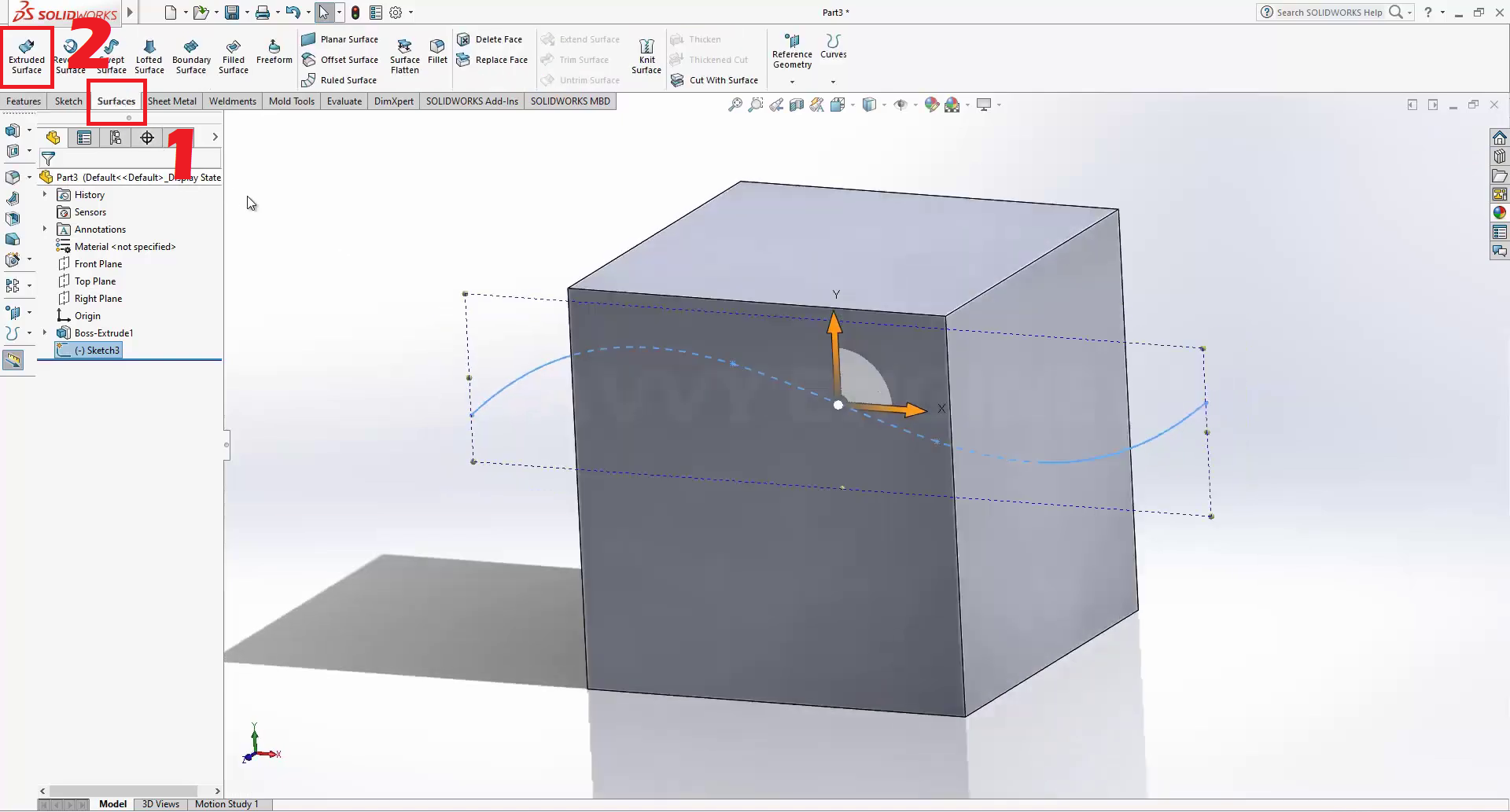The width and height of the screenshot is (1510, 812).
Task: Select the Lofted Surface tool
Action: (x=149, y=55)
